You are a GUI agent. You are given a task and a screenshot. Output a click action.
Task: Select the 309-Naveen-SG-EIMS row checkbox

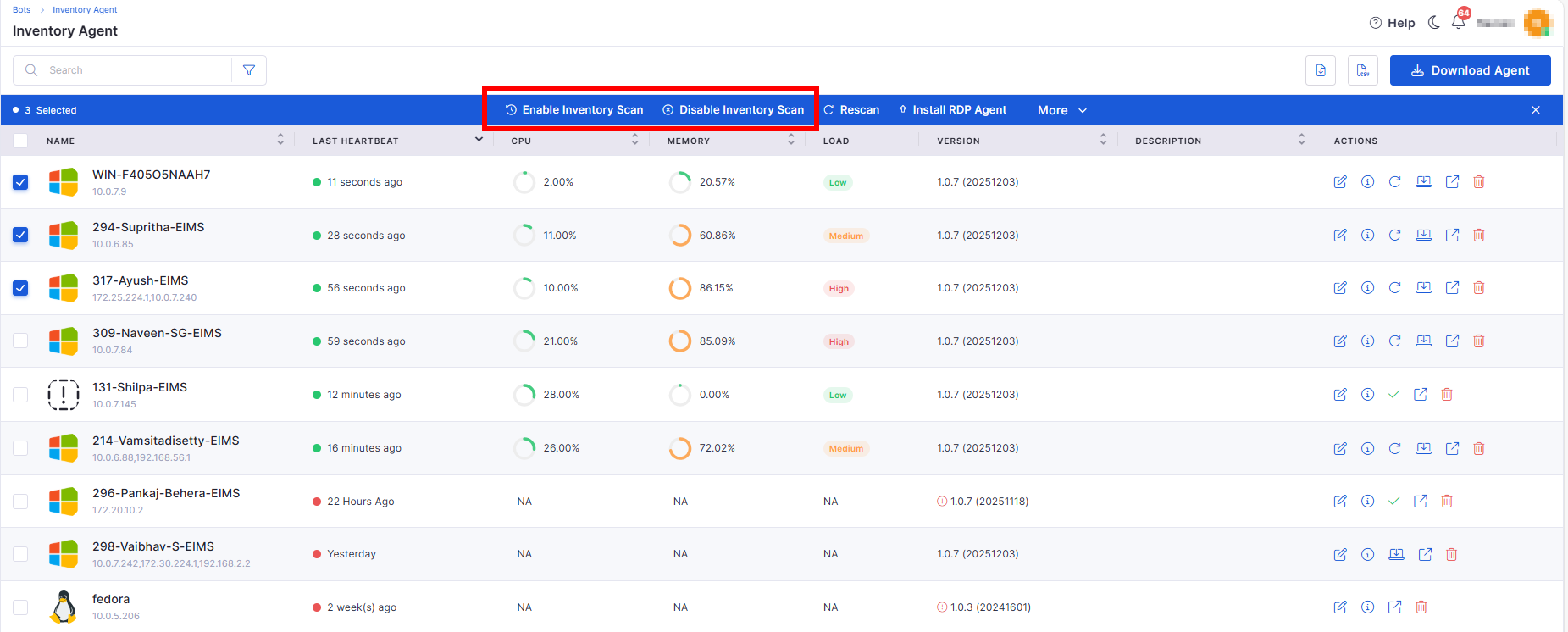(x=20, y=341)
